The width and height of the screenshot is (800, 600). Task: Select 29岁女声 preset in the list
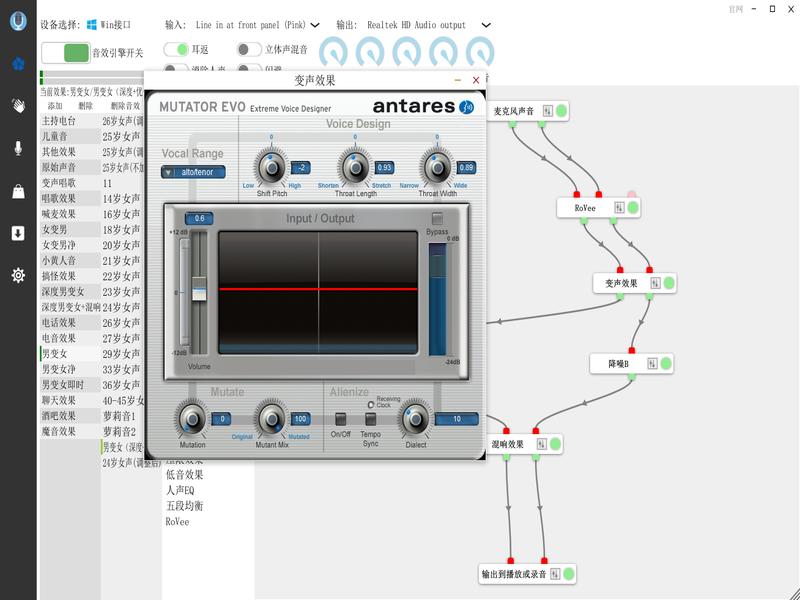point(121,354)
